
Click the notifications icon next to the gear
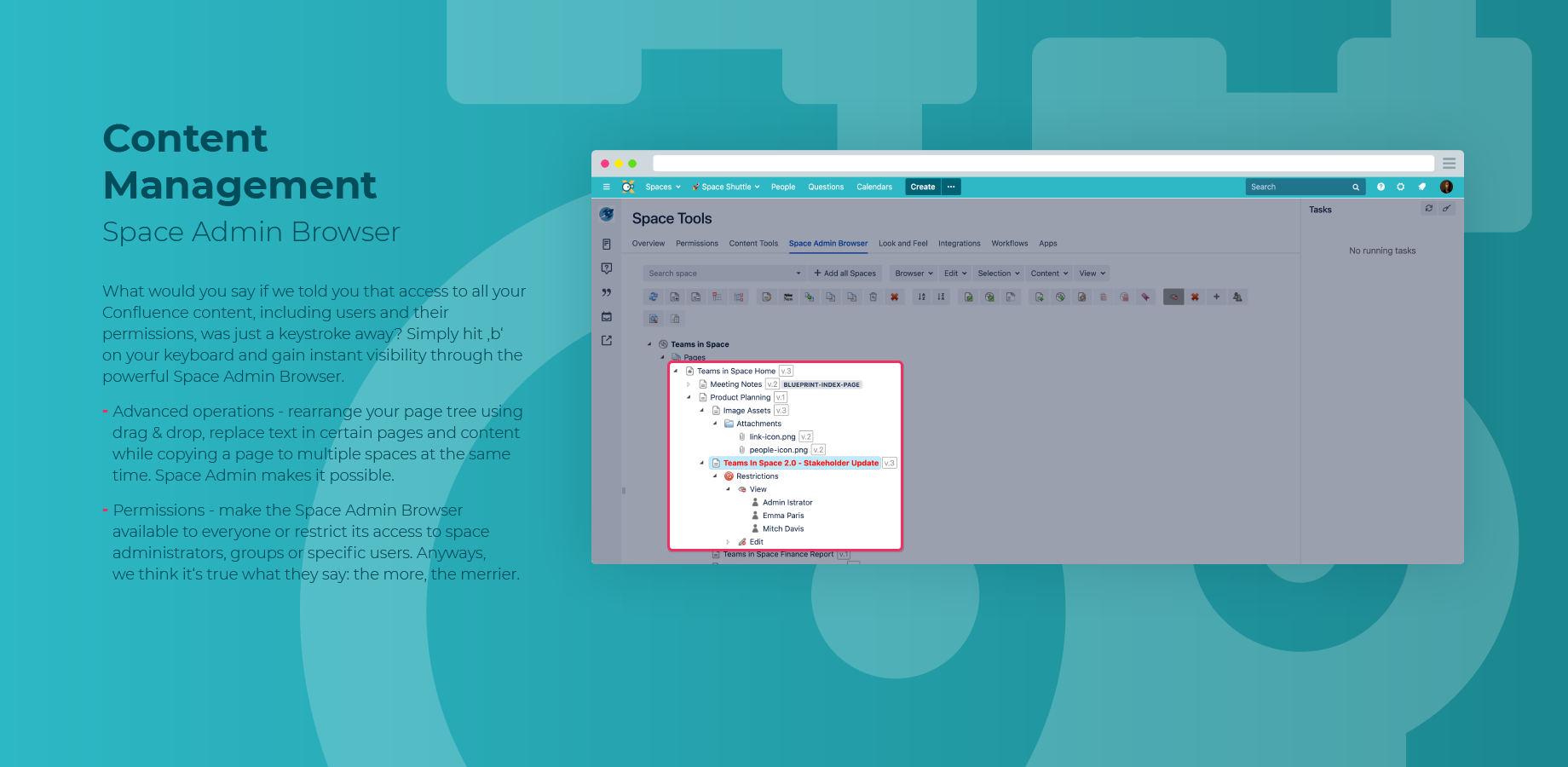pos(1421,187)
